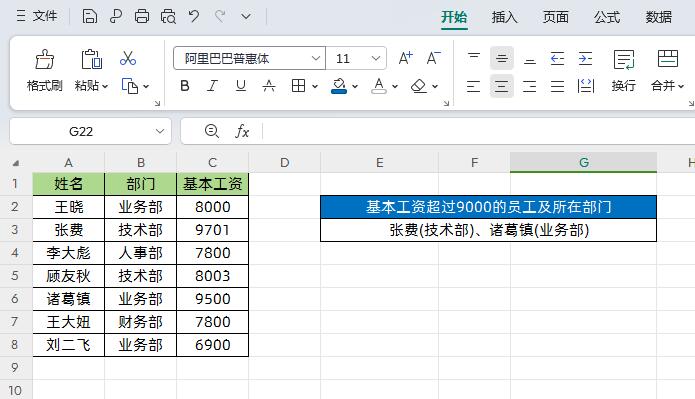The height and width of the screenshot is (399, 695).
Task: Toggle Bold formatting
Action: 185,86
